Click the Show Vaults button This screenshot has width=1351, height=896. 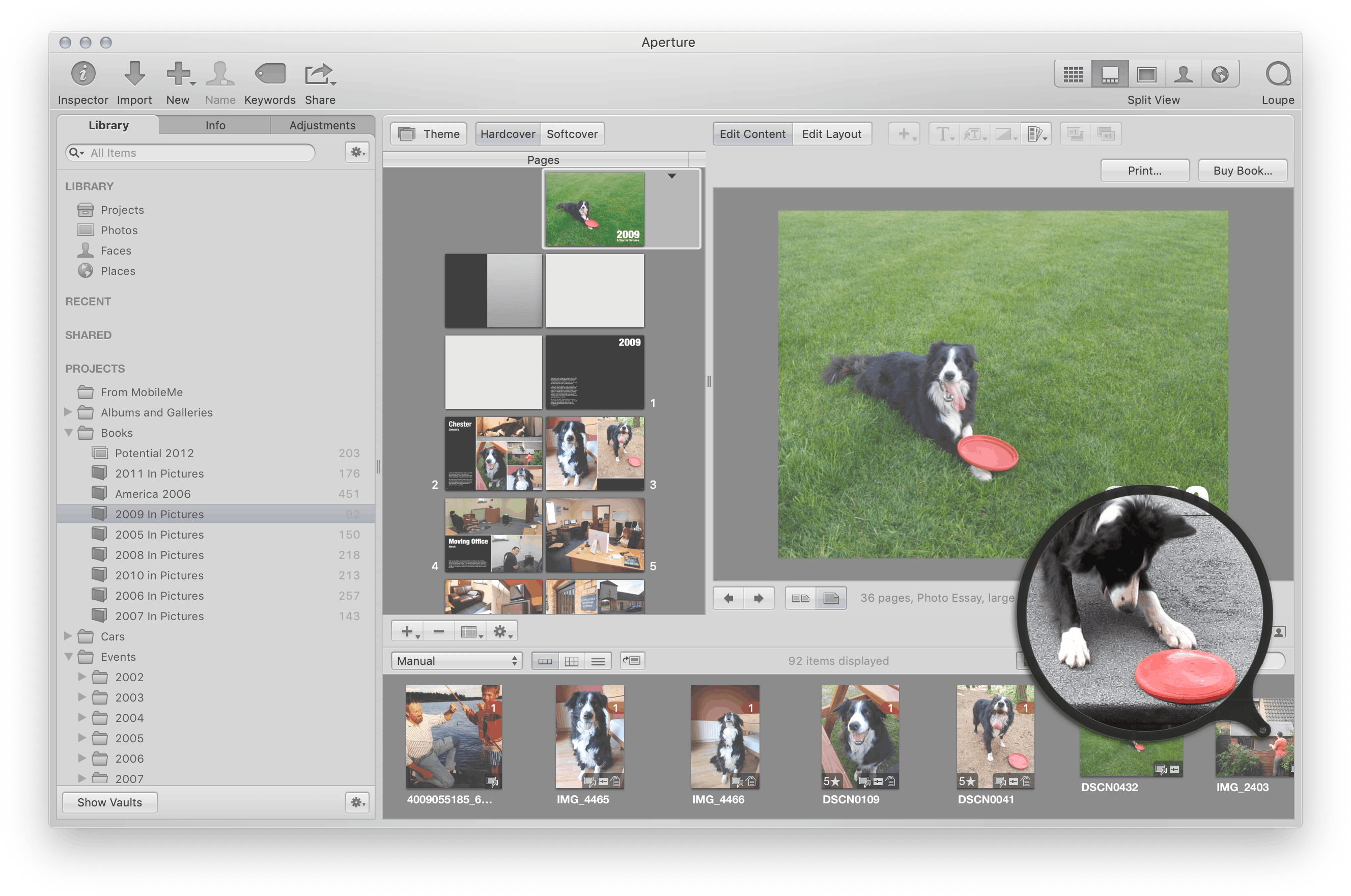click(109, 802)
